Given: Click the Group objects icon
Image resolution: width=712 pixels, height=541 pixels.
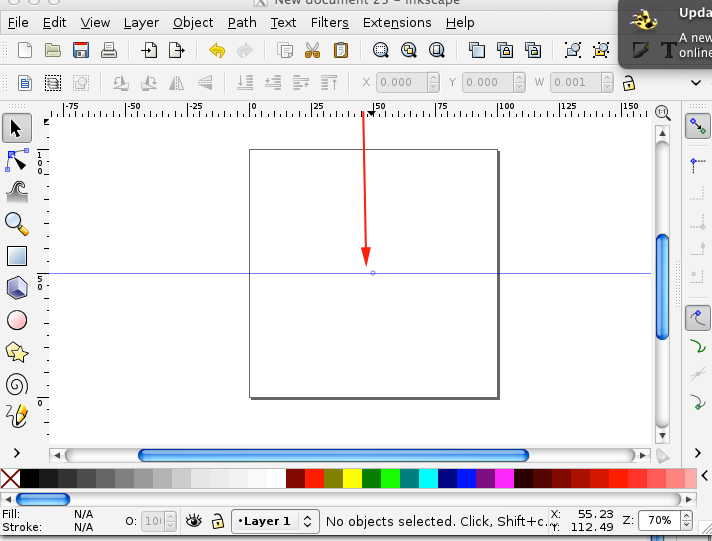Looking at the screenshot, I should 573,50.
